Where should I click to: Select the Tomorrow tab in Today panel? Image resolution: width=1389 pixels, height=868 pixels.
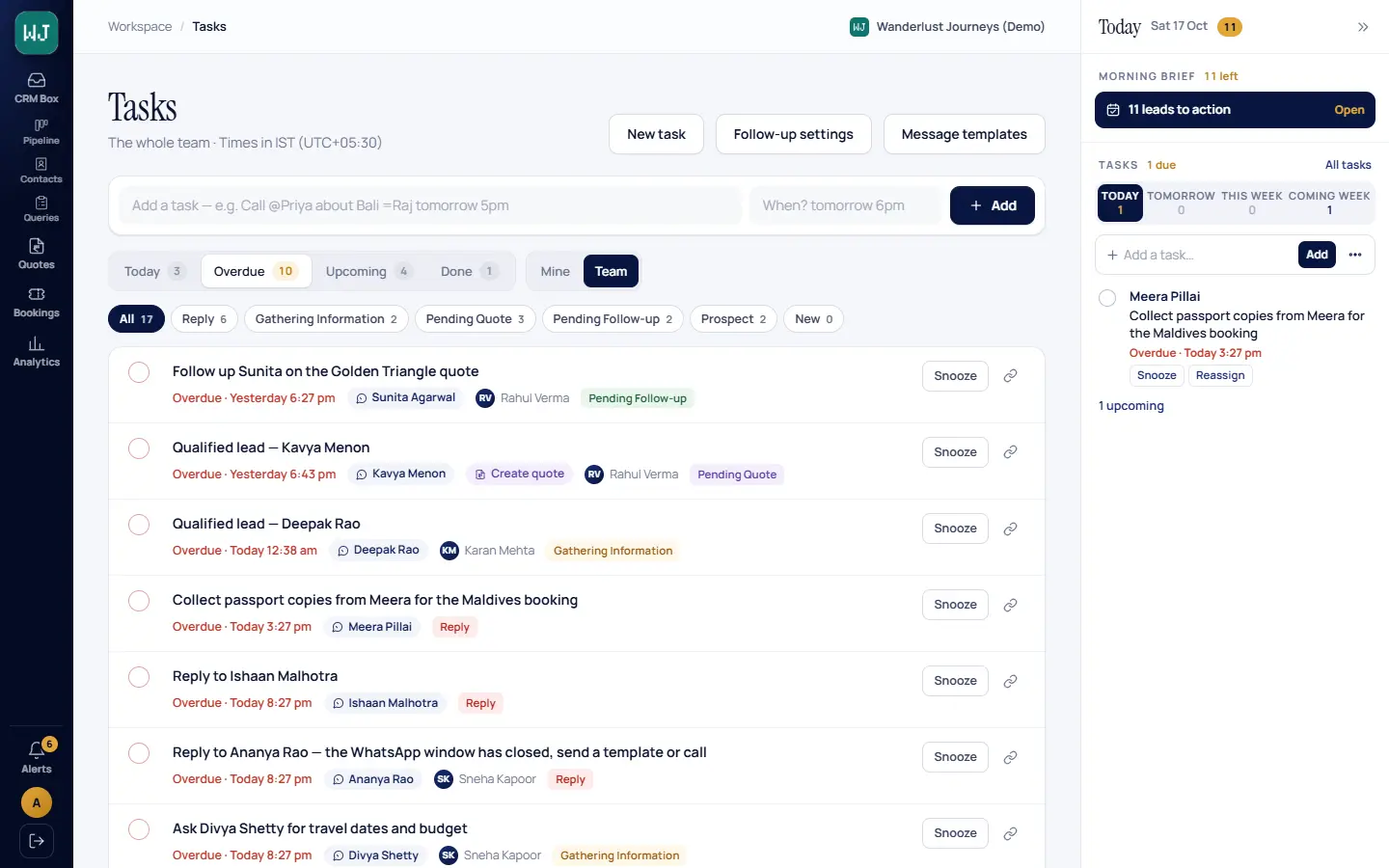[1181, 203]
